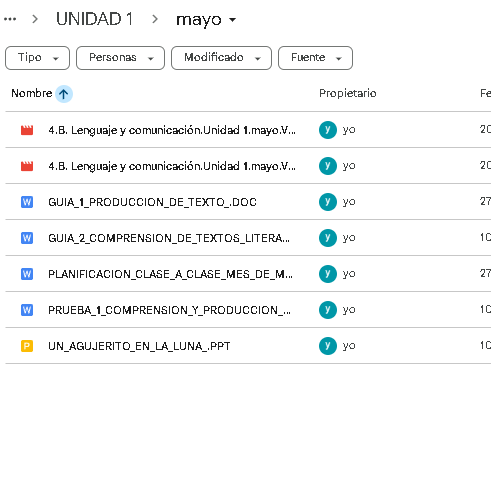Click owner avatar on GUIA_1_PRODUCCION row
The height and width of the screenshot is (478, 491).
(328, 202)
